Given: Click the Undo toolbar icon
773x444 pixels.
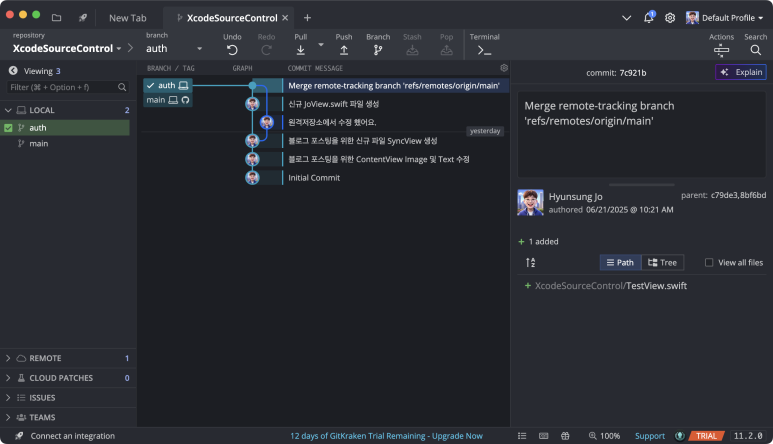Looking at the screenshot, I should pyautogui.click(x=232, y=50).
